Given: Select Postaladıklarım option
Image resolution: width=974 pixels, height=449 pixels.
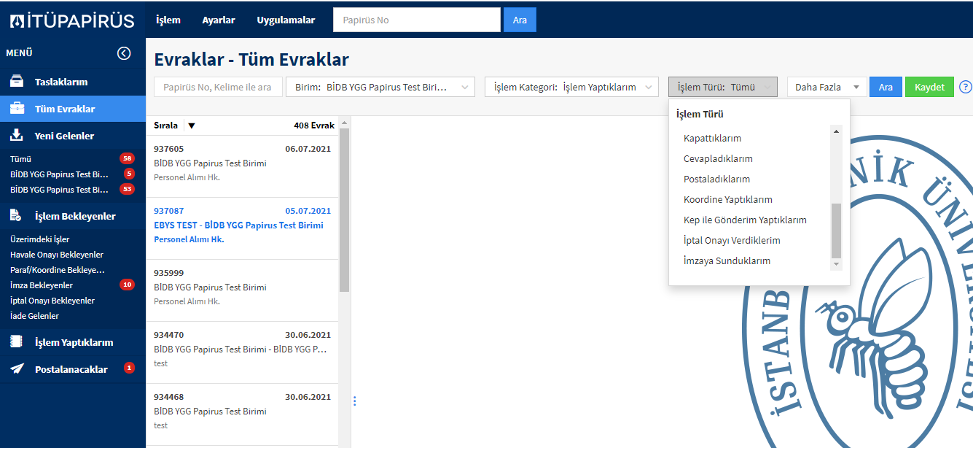Looking at the screenshot, I should point(716,179).
